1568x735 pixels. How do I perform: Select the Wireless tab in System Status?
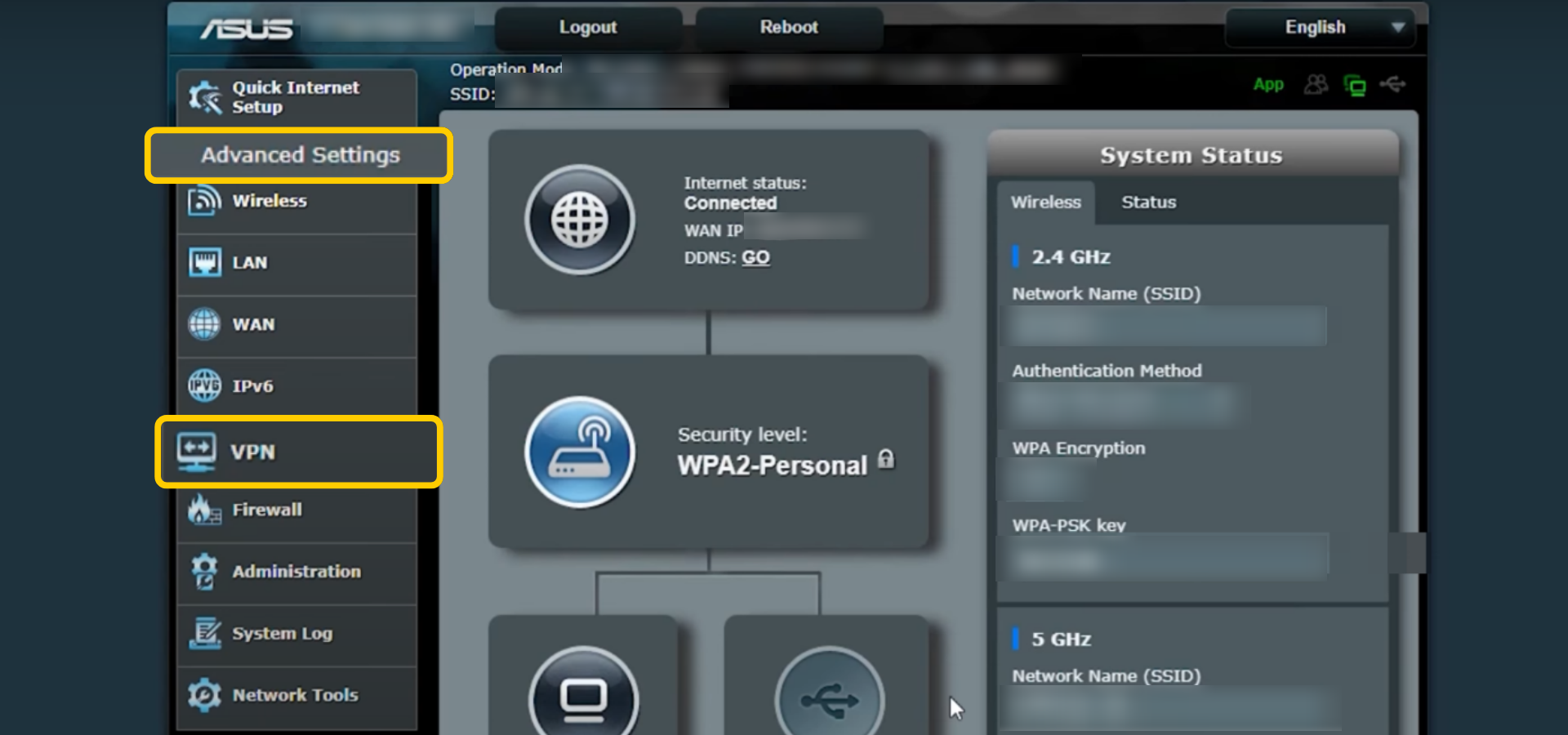(1045, 202)
